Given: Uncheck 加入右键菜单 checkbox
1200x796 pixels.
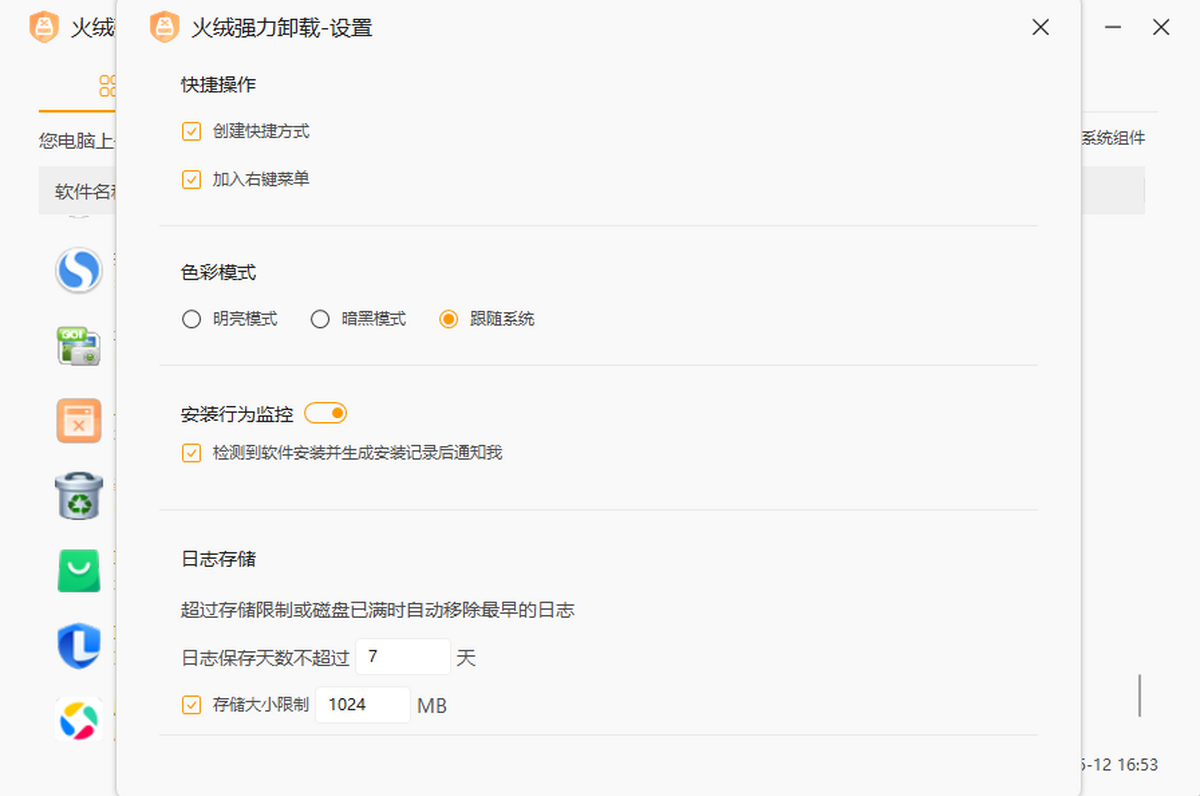Looking at the screenshot, I should point(191,180).
